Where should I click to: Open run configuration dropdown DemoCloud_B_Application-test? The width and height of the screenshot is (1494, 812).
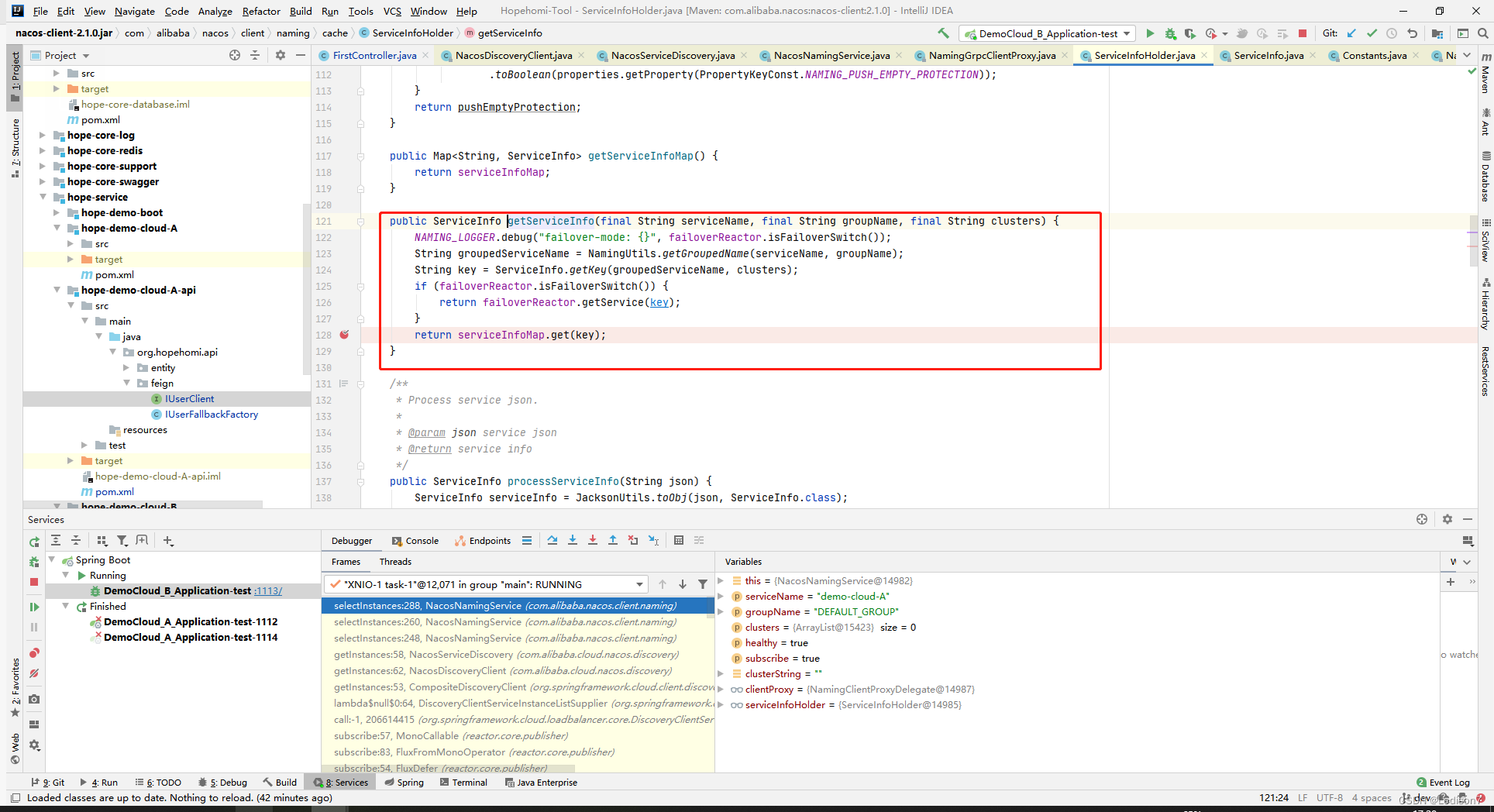(1047, 33)
